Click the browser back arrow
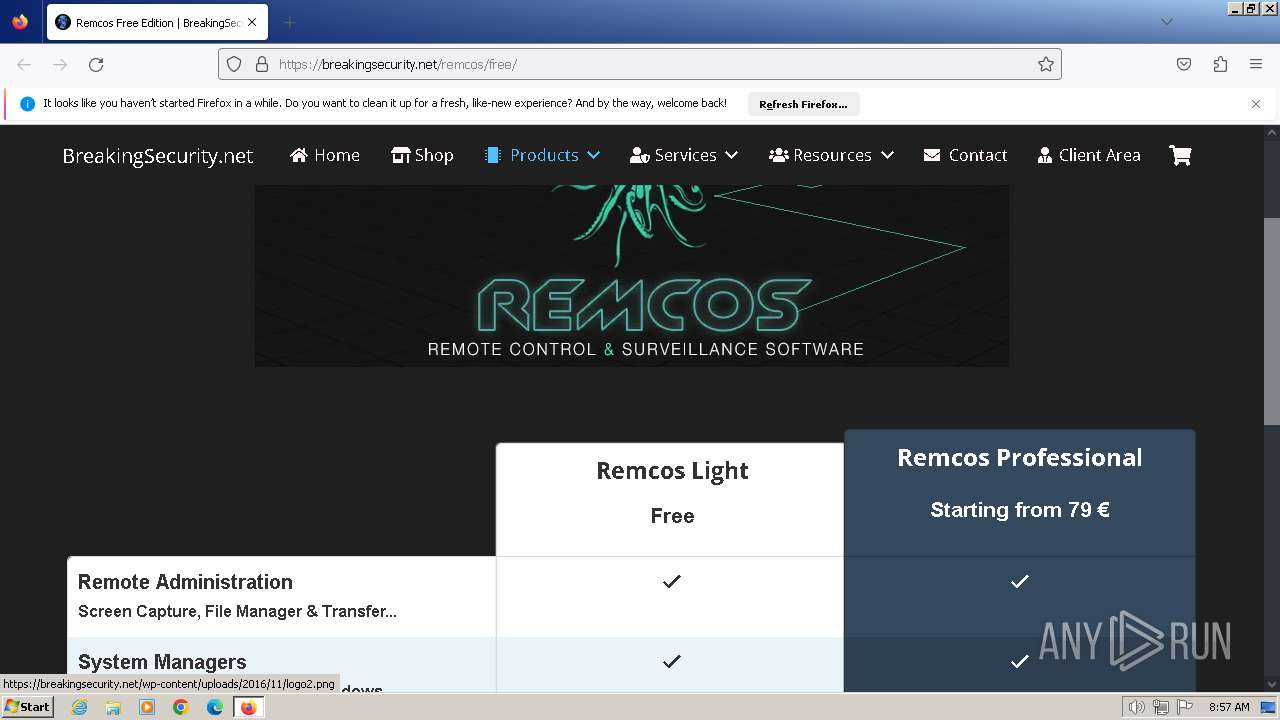This screenshot has height=720, width=1280. point(24,64)
